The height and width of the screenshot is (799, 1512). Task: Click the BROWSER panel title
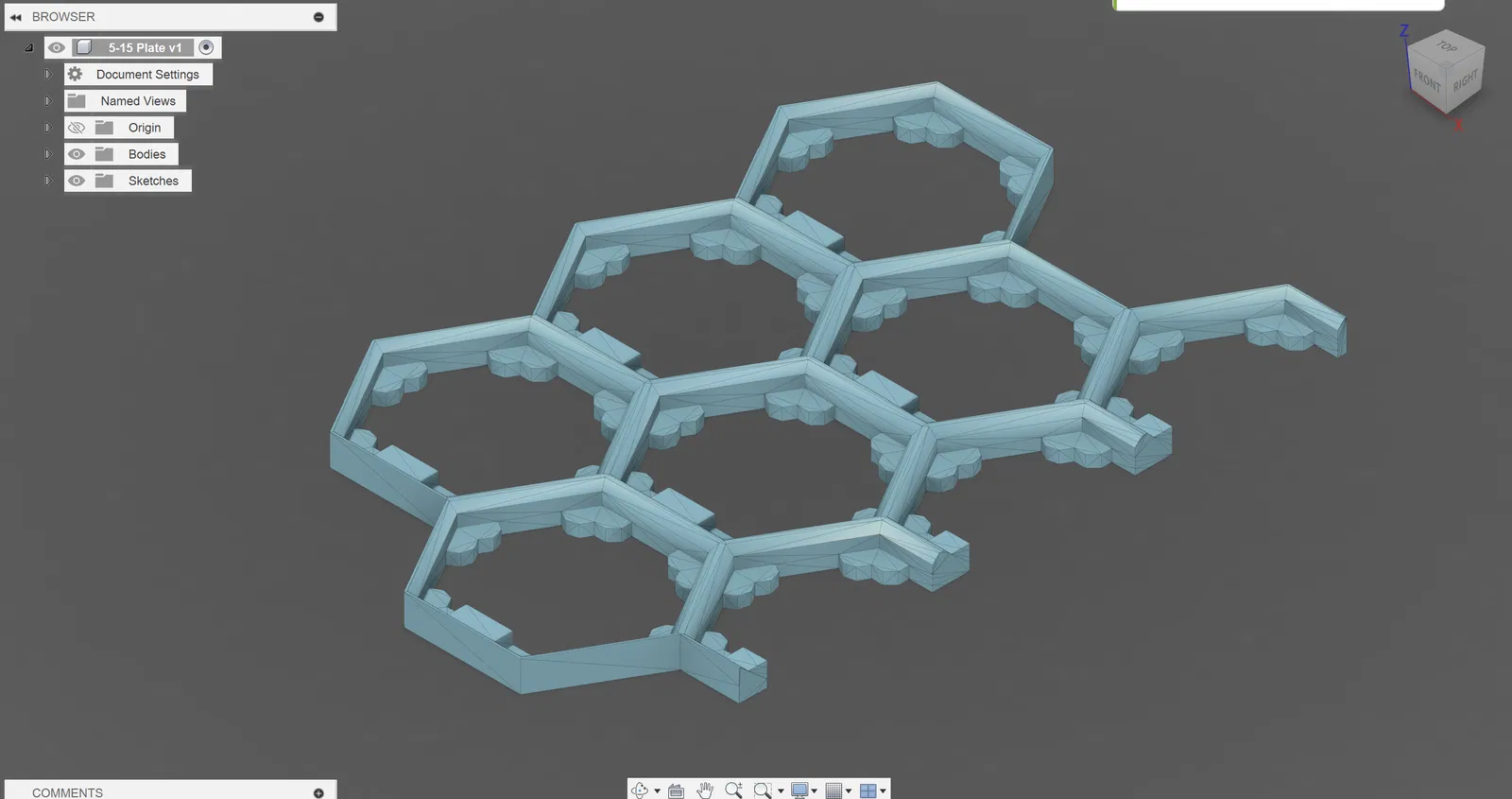click(63, 17)
